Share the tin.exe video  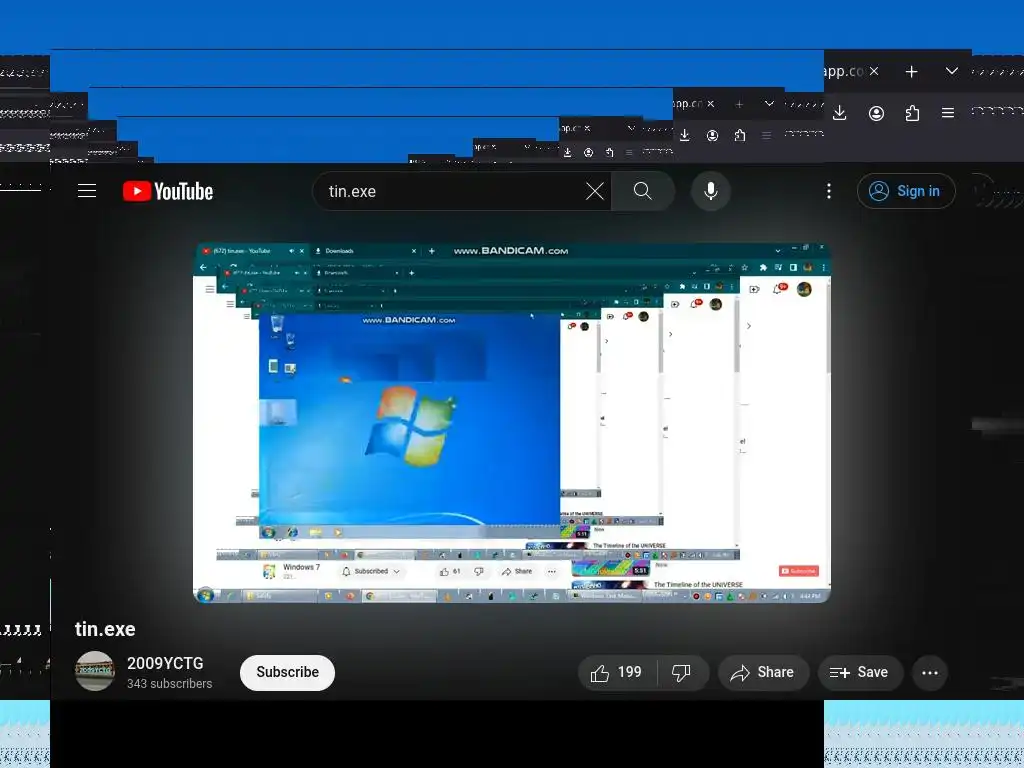[763, 673]
